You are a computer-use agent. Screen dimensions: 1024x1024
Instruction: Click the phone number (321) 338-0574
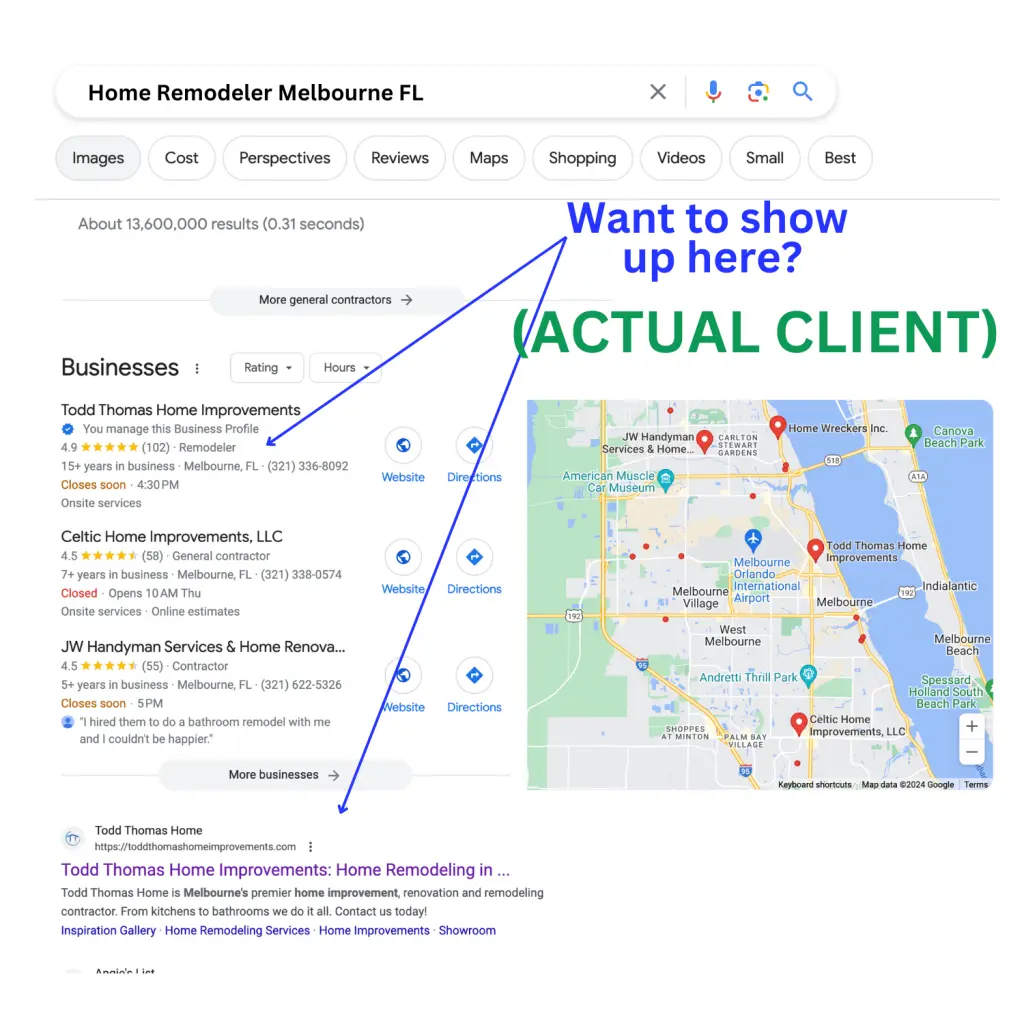click(x=301, y=575)
